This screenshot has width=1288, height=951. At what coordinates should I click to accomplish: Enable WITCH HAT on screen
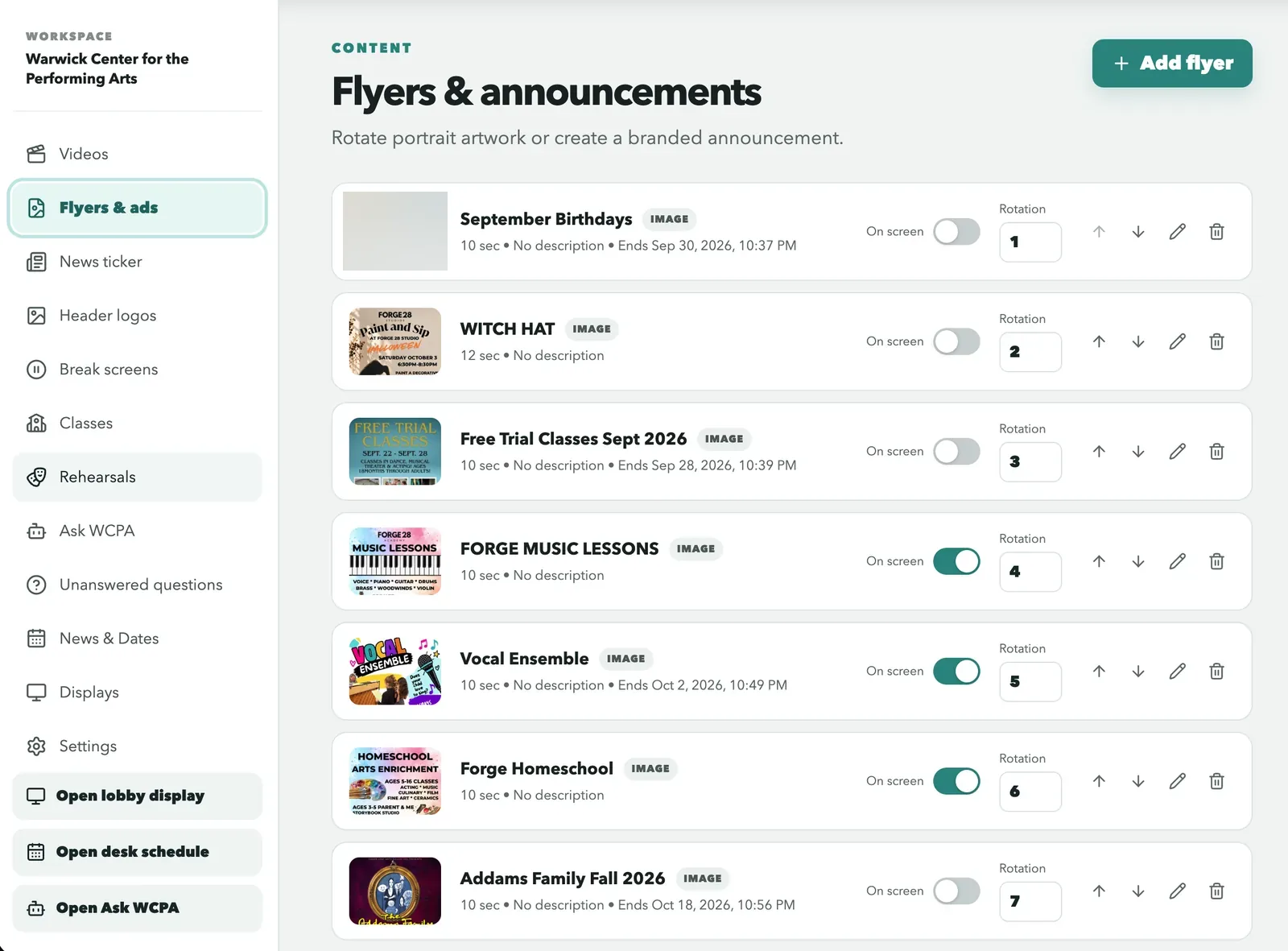956,341
